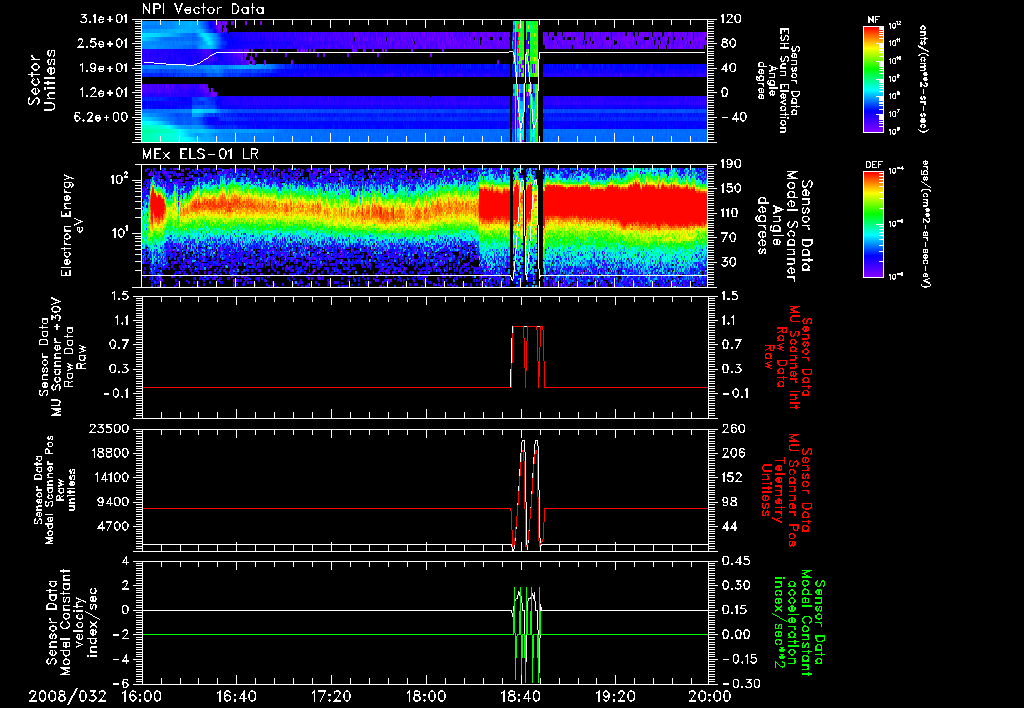Click the 'Model Scanner Pos Raw' axis label
Screen dimensions: 1024x708
coord(54,489)
